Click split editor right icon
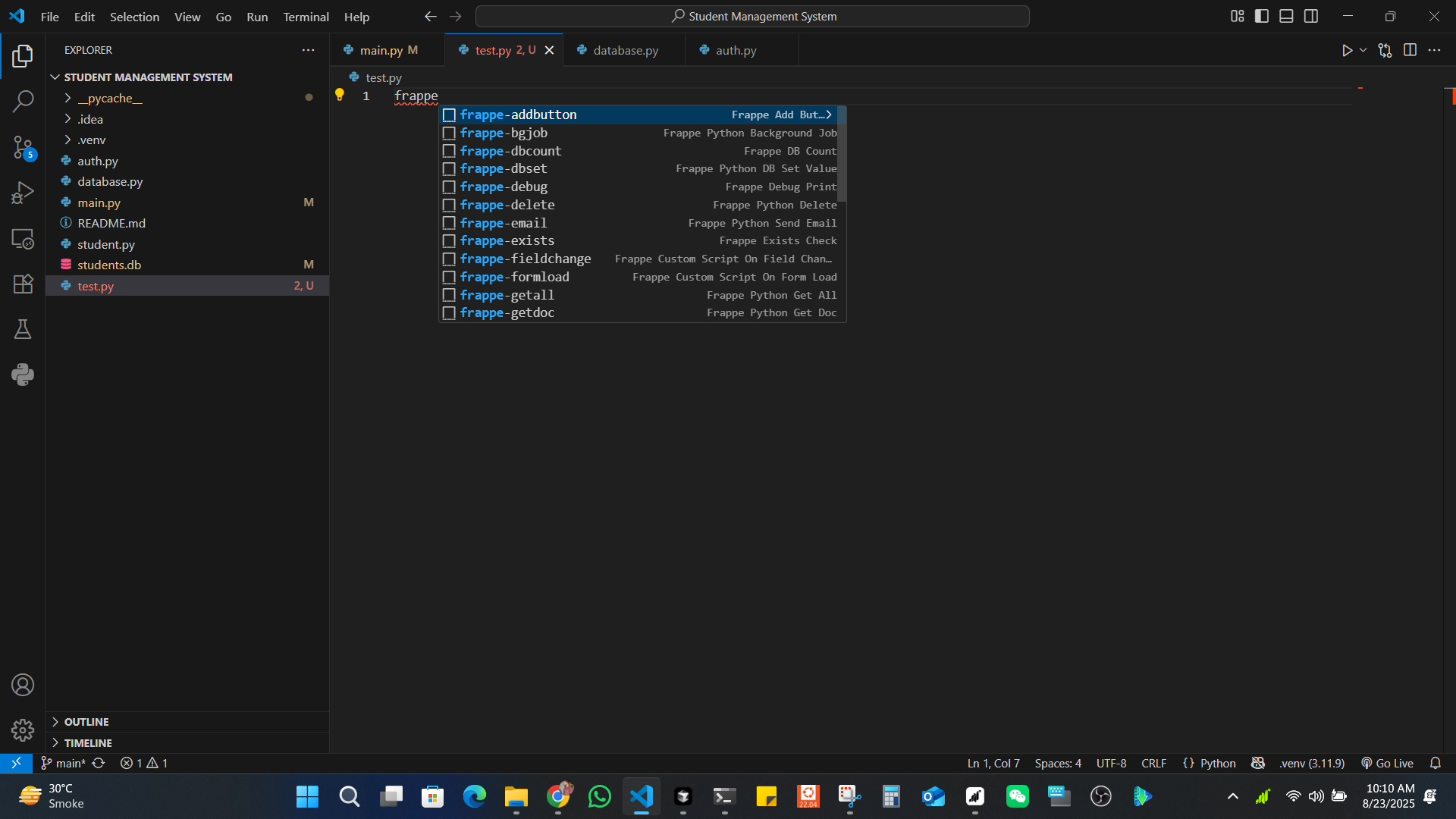Viewport: 1456px width, 819px height. [1410, 50]
